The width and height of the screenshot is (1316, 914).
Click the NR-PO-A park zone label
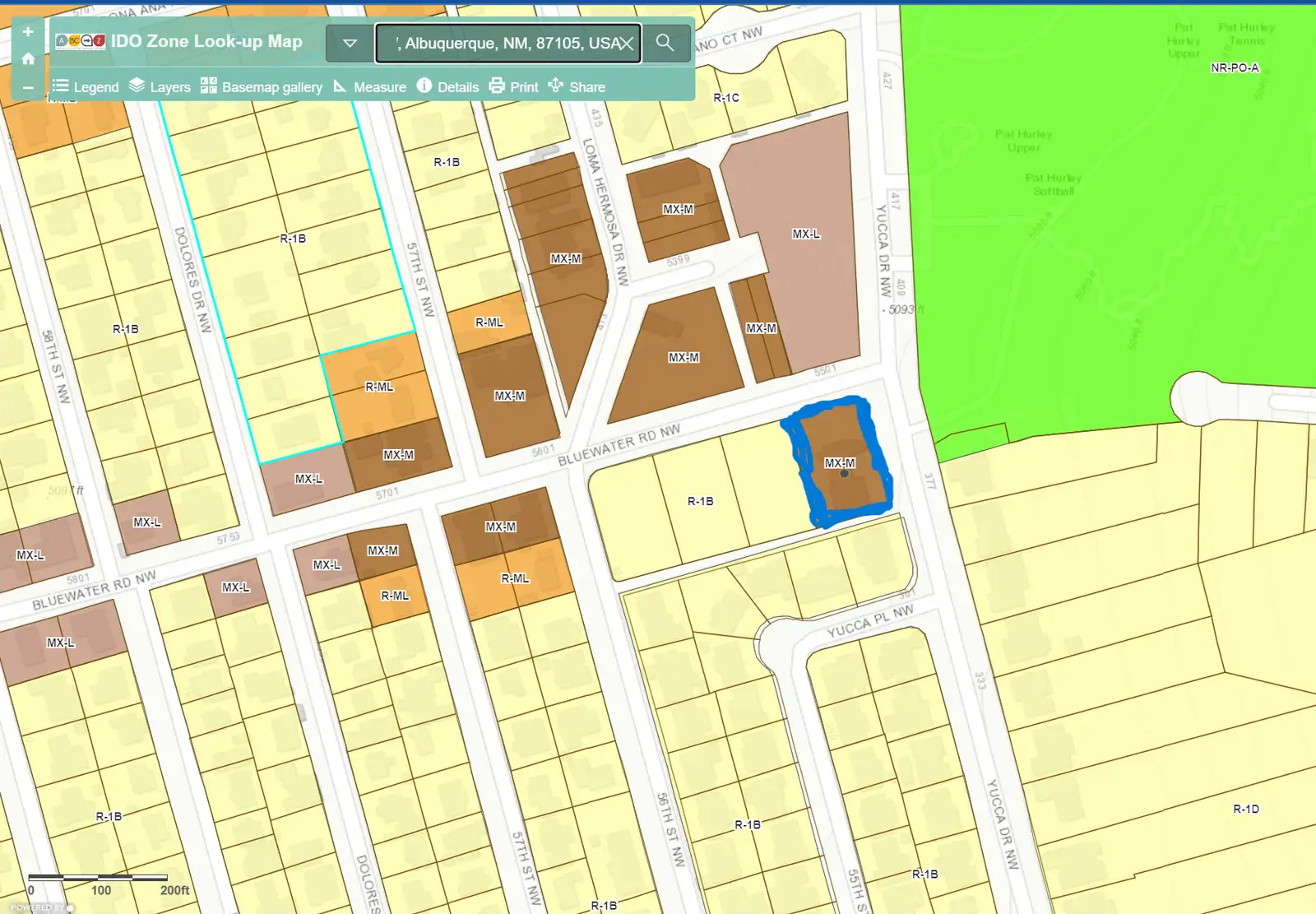tap(1235, 67)
